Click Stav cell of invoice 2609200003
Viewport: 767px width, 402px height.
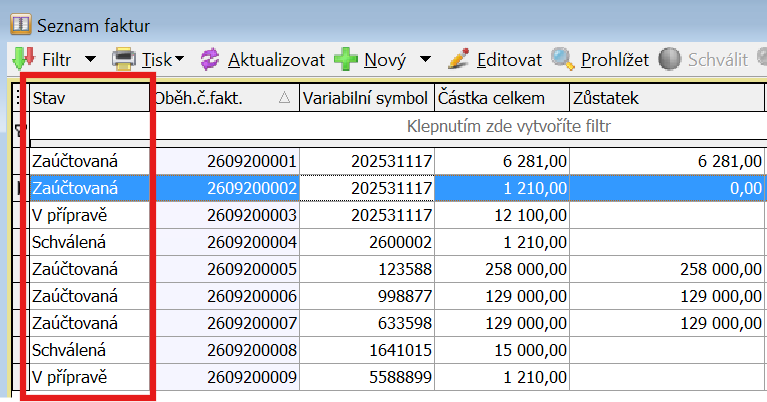pos(90,215)
